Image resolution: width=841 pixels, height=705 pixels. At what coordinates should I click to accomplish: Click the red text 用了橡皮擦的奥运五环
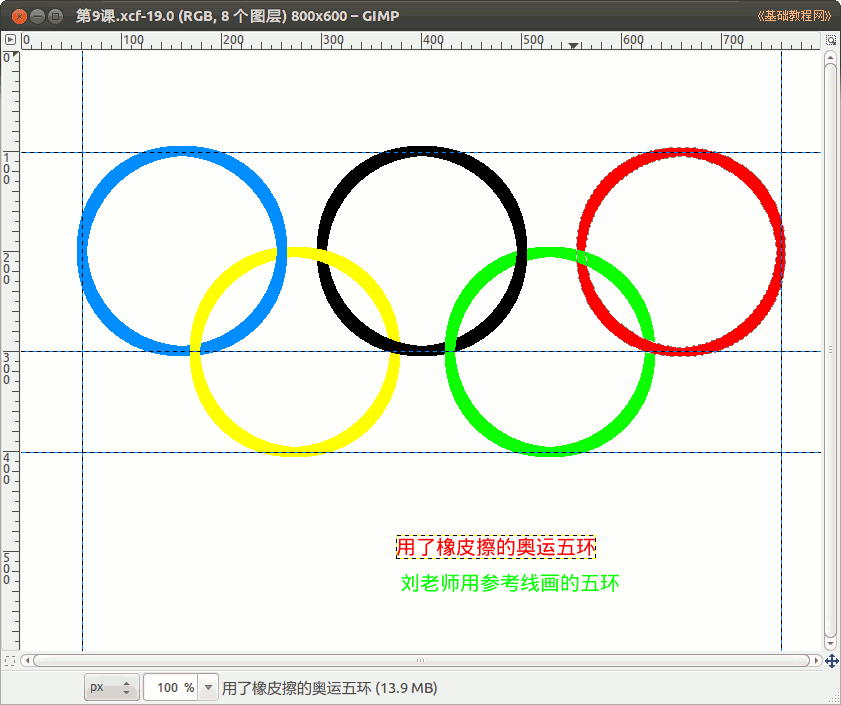point(496,547)
